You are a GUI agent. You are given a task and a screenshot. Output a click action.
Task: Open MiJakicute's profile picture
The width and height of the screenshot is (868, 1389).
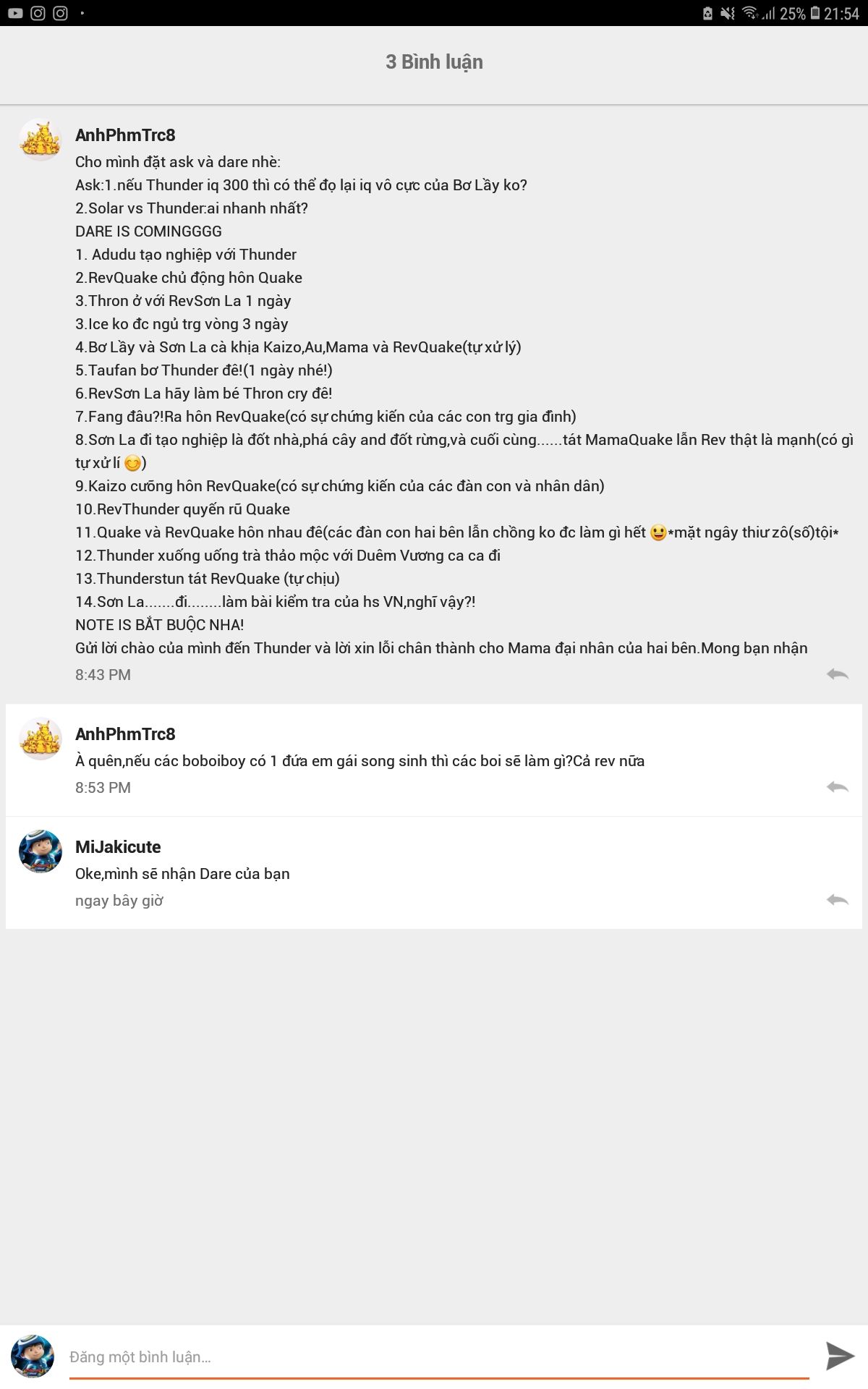pos(41,851)
